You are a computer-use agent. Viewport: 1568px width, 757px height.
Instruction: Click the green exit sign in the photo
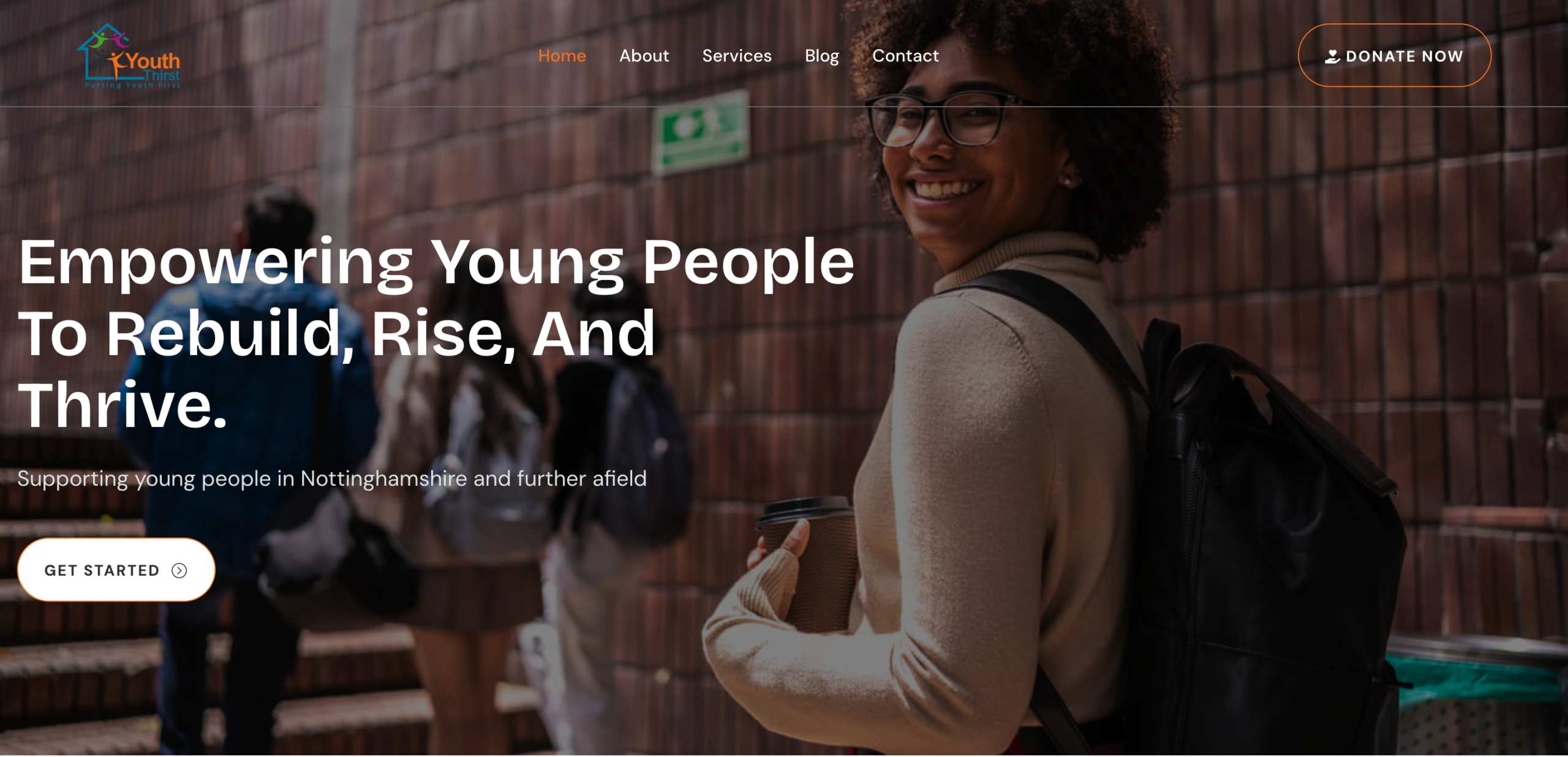coord(701,132)
